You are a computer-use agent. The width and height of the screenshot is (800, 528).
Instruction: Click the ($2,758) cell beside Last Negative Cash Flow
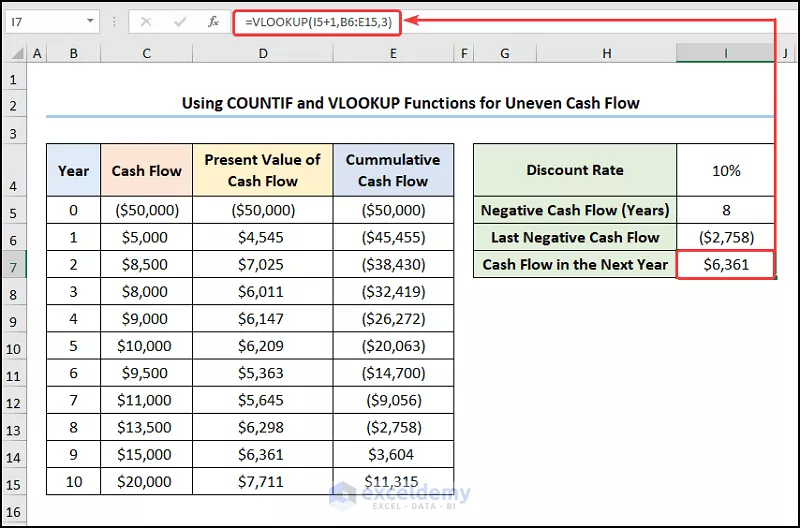pos(726,237)
